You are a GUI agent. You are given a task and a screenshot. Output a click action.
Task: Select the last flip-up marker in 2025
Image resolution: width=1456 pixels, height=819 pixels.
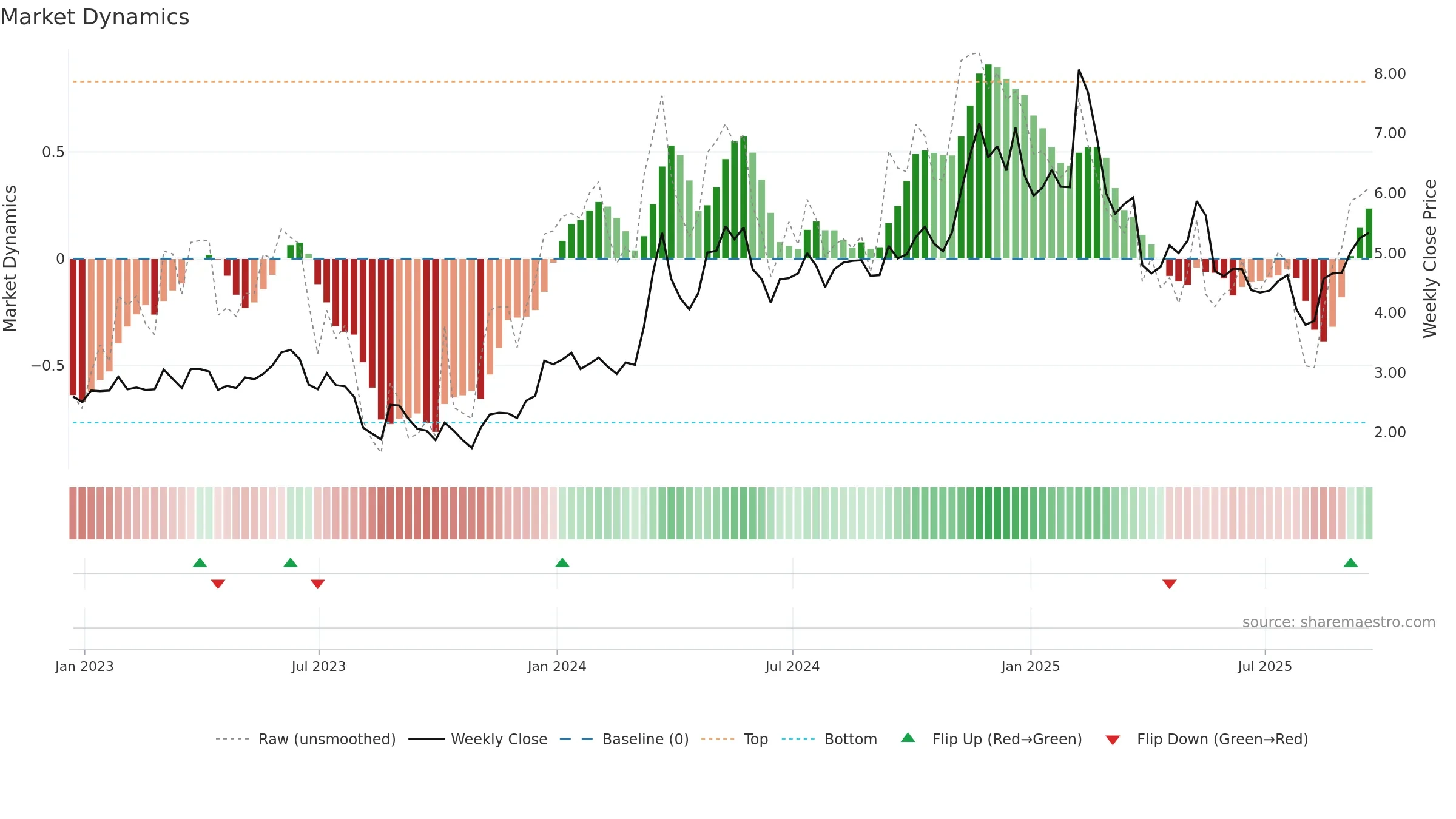(1350, 562)
